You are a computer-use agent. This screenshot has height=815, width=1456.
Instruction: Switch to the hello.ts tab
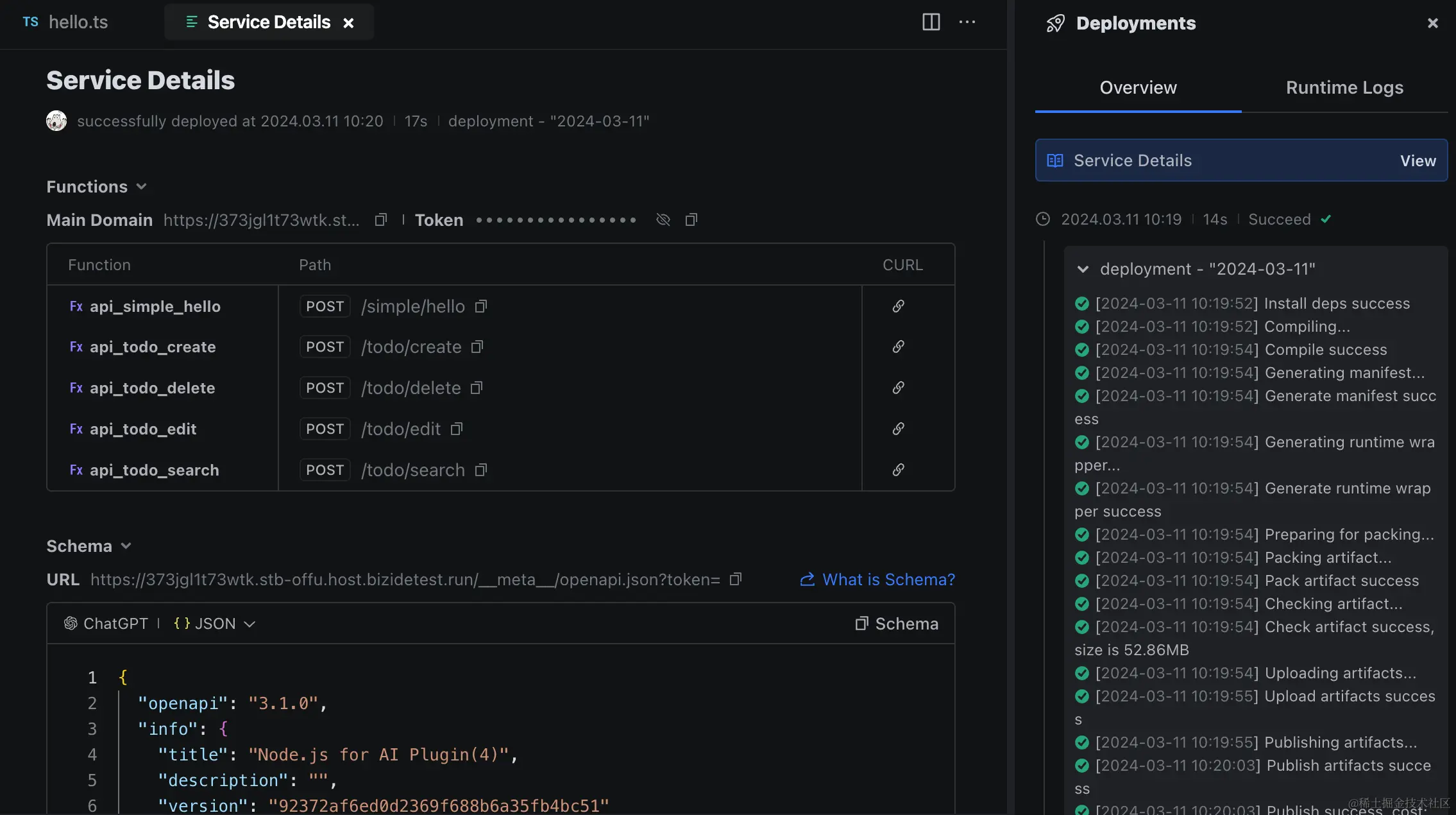(77, 22)
